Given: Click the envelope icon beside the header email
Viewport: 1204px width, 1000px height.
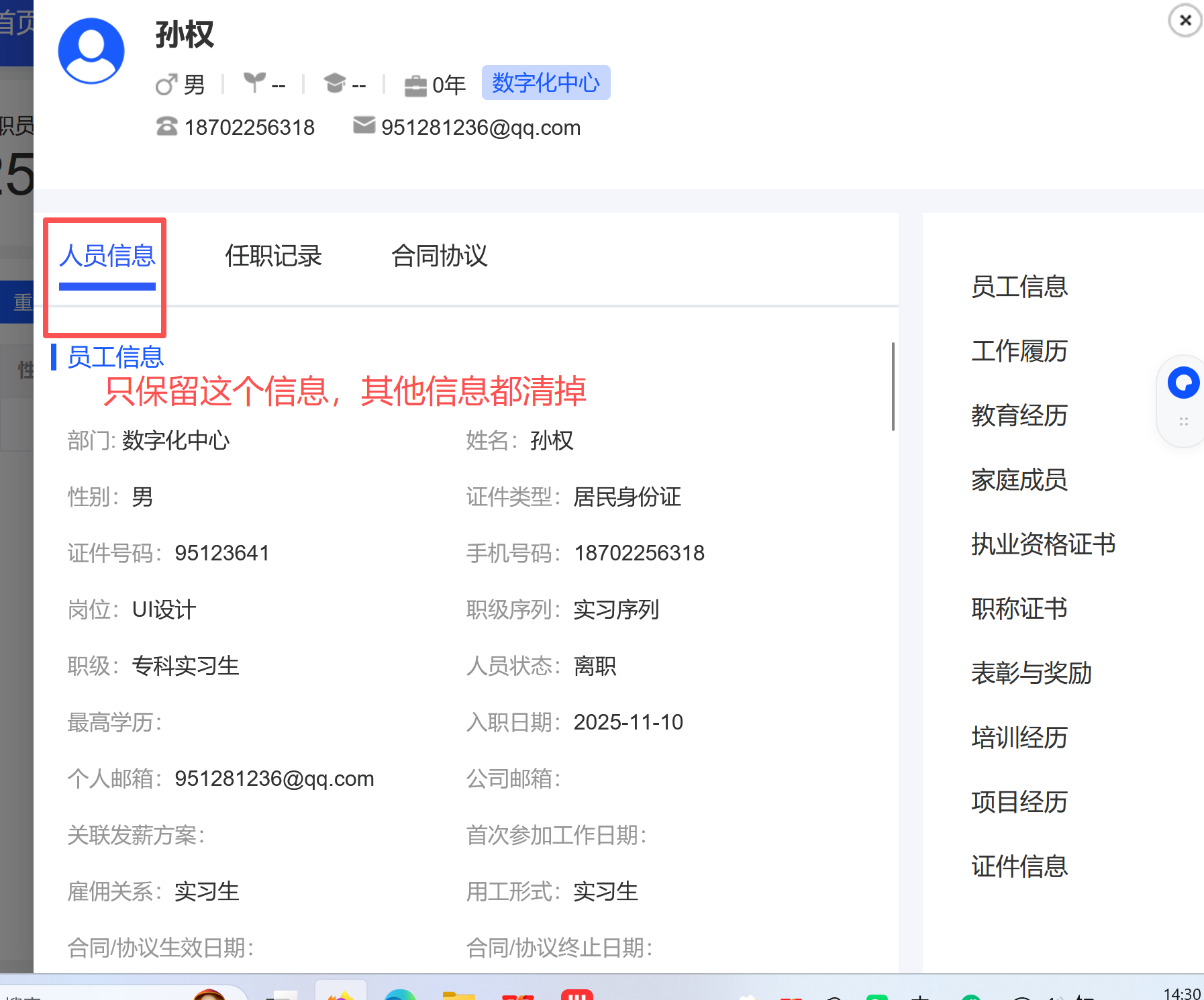Looking at the screenshot, I should click(364, 125).
